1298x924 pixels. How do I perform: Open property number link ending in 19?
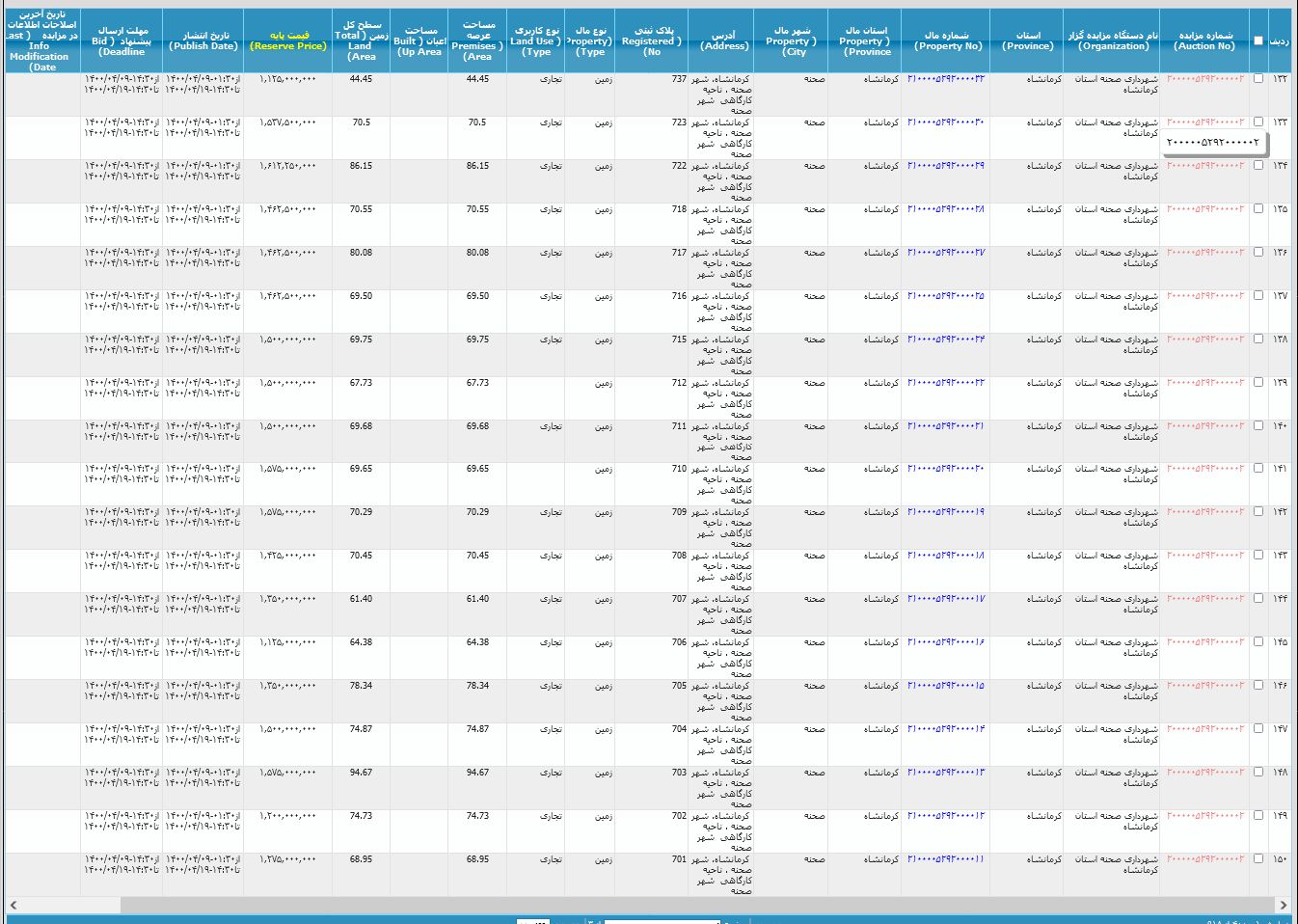(946, 512)
